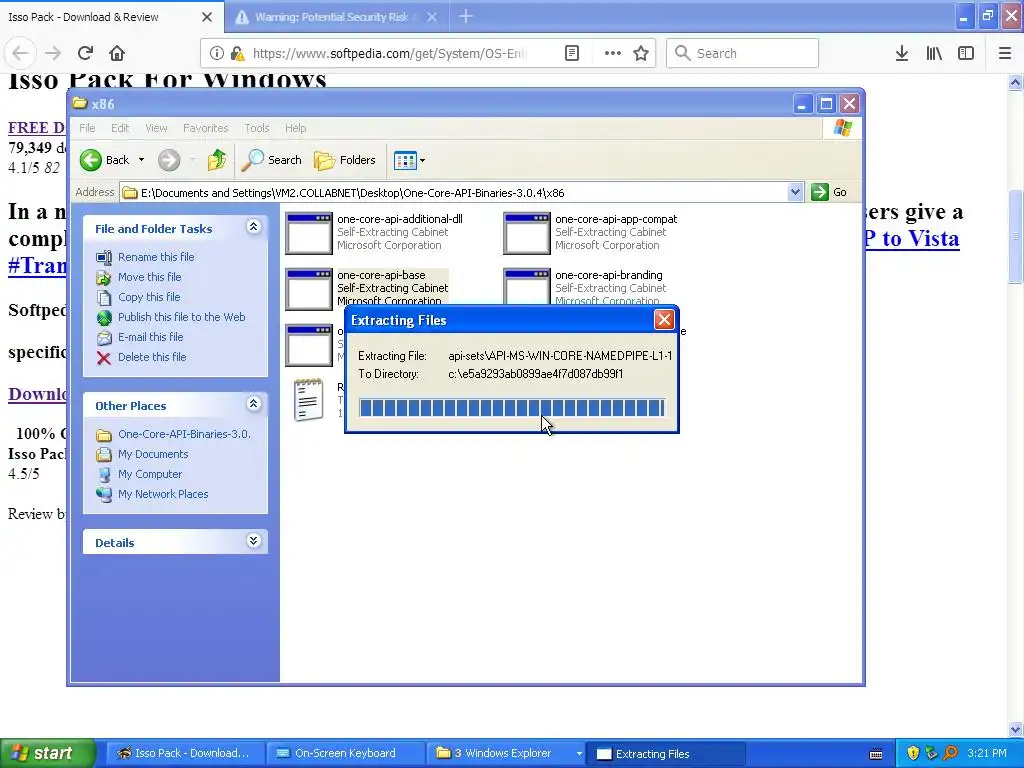
Task: Click Copy this file task
Action: coord(149,297)
